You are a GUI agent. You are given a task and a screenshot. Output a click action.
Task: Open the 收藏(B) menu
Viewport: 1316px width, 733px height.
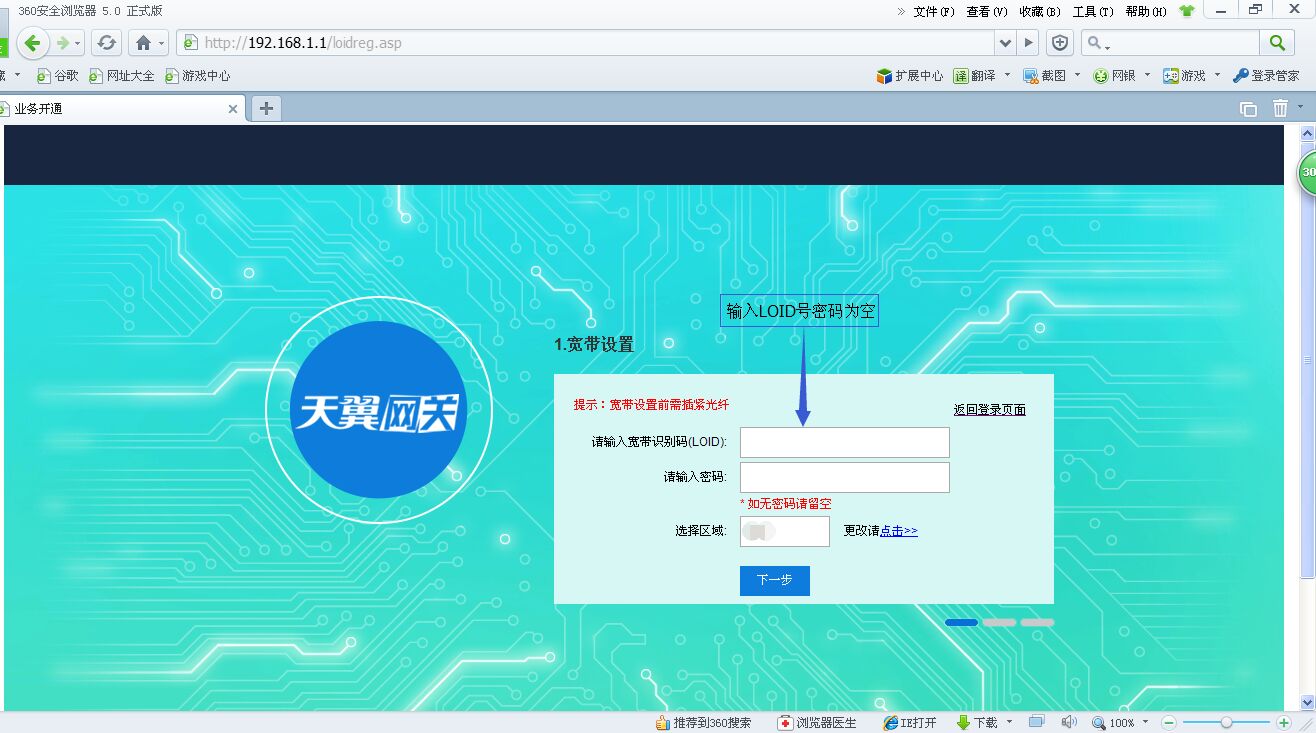(x=1039, y=11)
